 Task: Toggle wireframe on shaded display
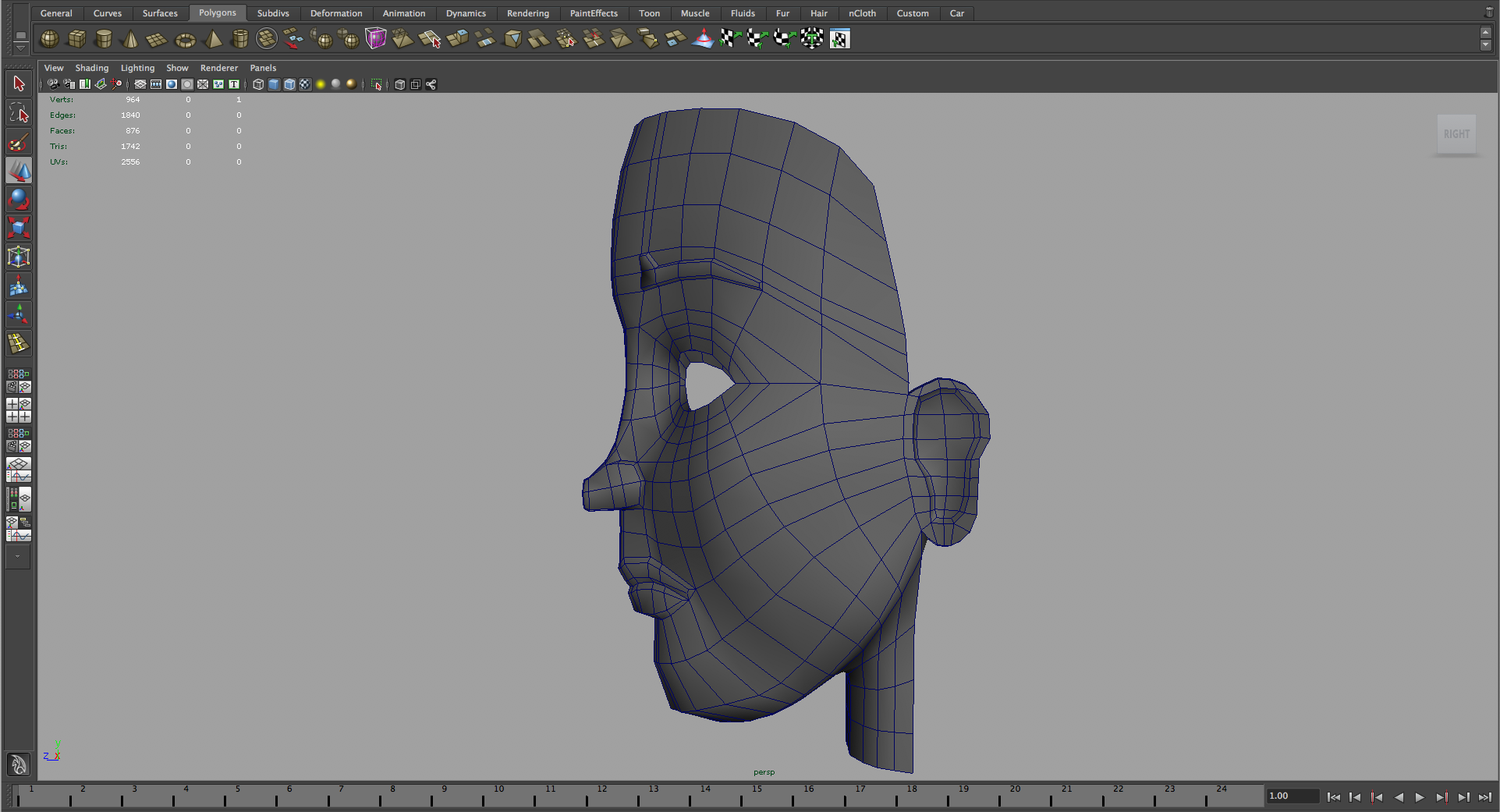(289, 84)
